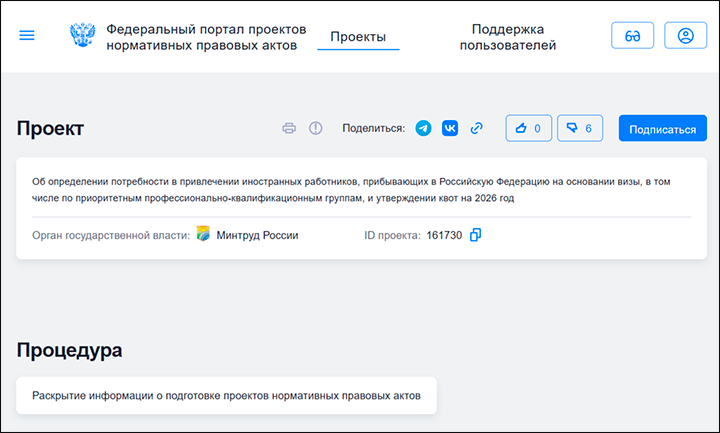This screenshot has width=720, height=433.
Task: Open the user profile account icon
Action: tap(685, 36)
